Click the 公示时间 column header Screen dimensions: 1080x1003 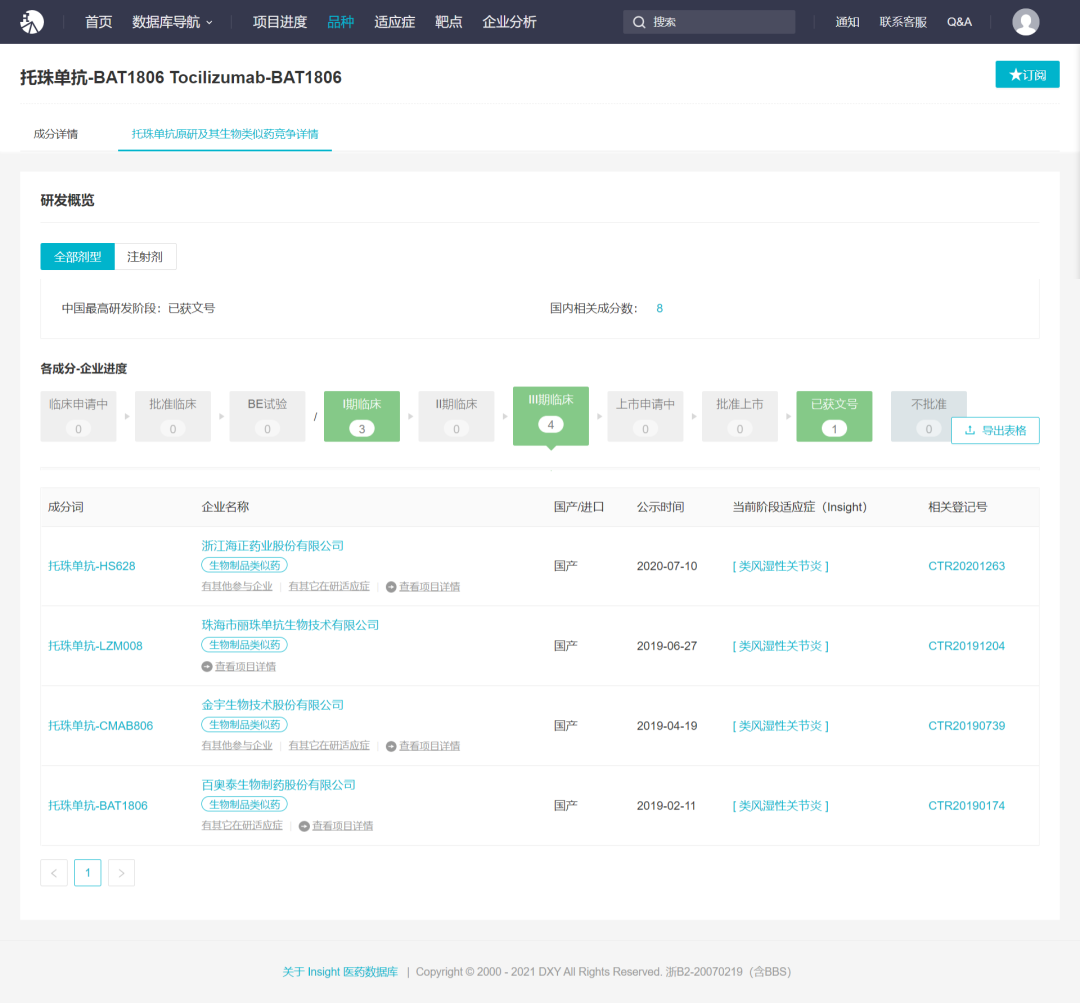pos(660,507)
